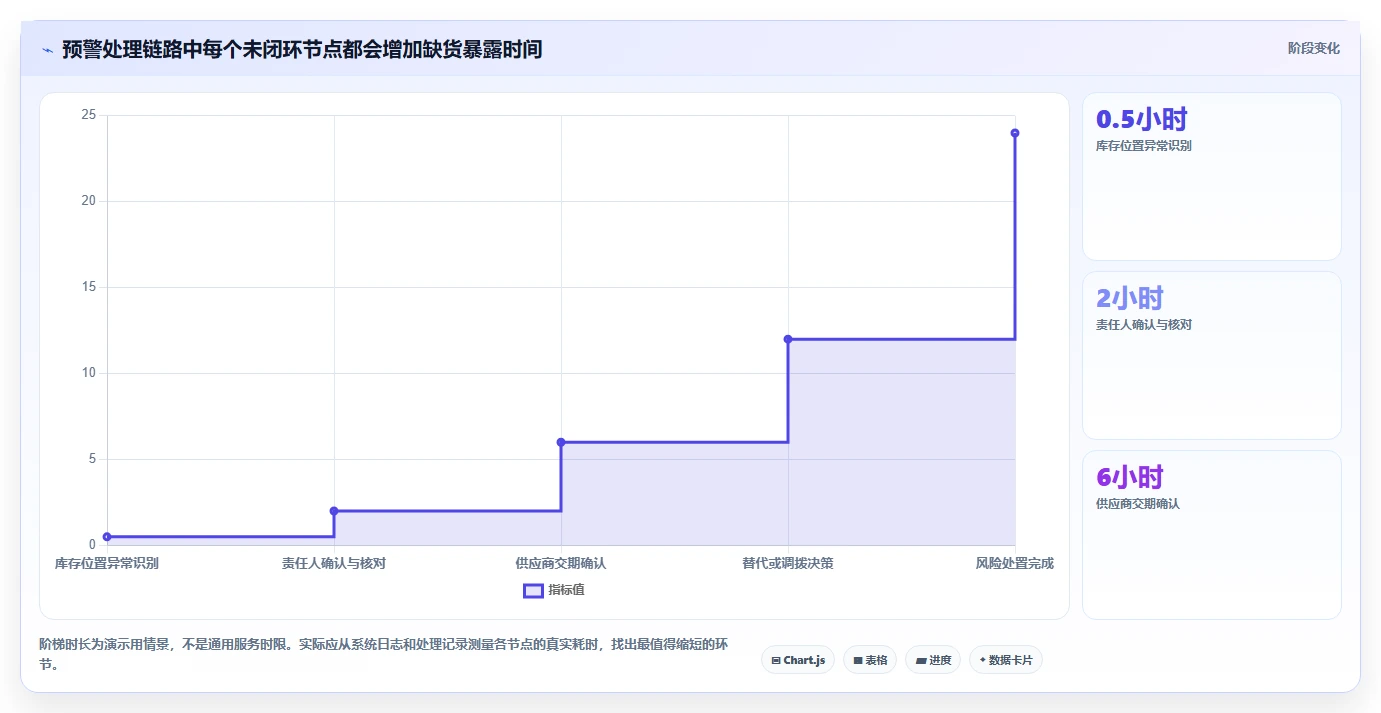Select the 表格 chip
The width and height of the screenshot is (1381, 713).
tap(870, 660)
